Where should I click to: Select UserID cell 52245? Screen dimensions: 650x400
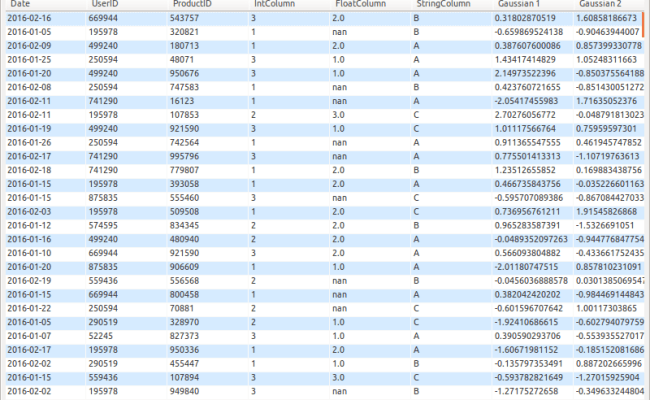pos(100,336)
